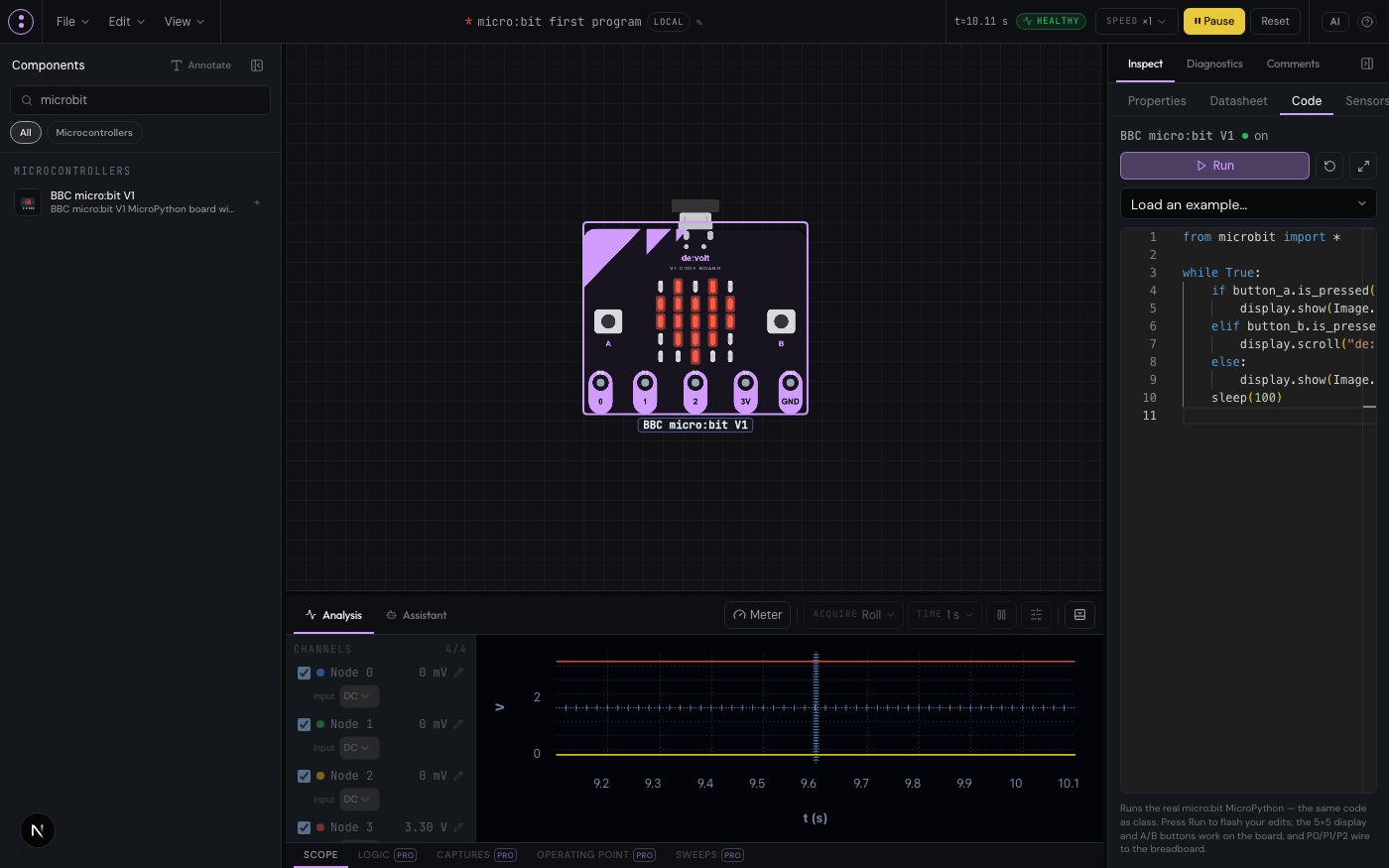Open the help question-mark icon
Viewport: 1389px width, 868px height.
(x=1367, y=21)
